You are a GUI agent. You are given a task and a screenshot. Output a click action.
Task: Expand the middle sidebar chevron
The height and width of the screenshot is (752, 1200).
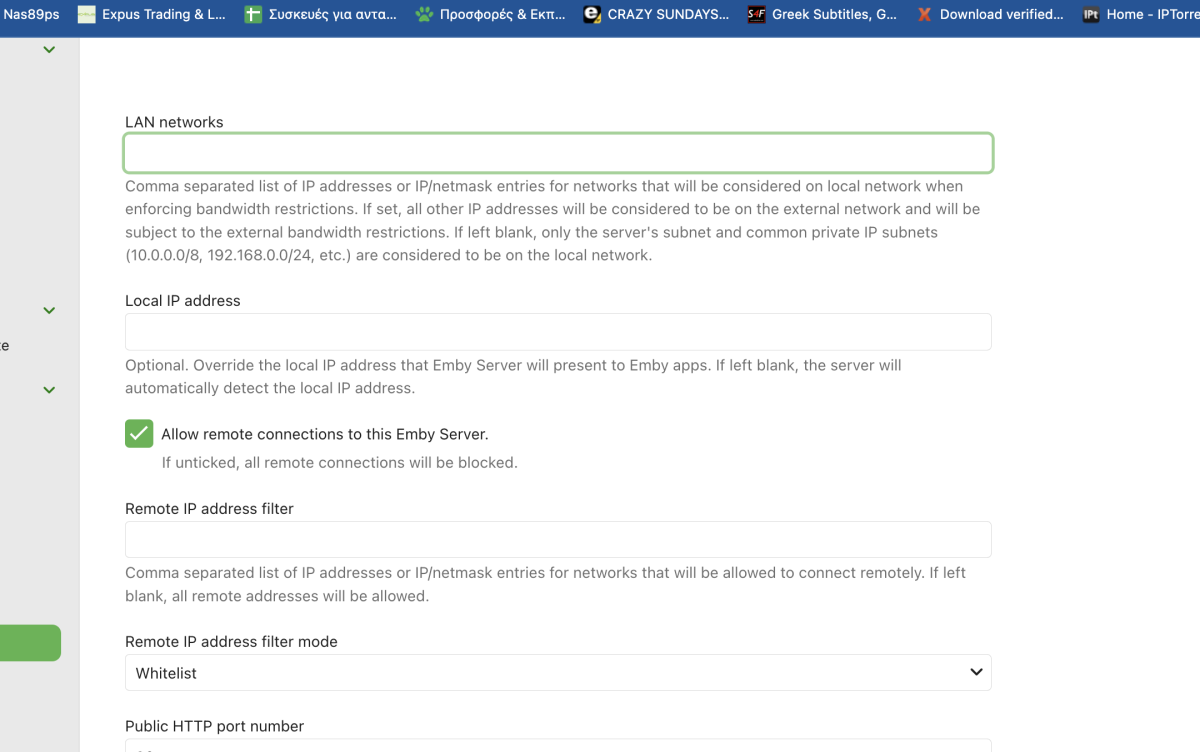pos(49,310)
